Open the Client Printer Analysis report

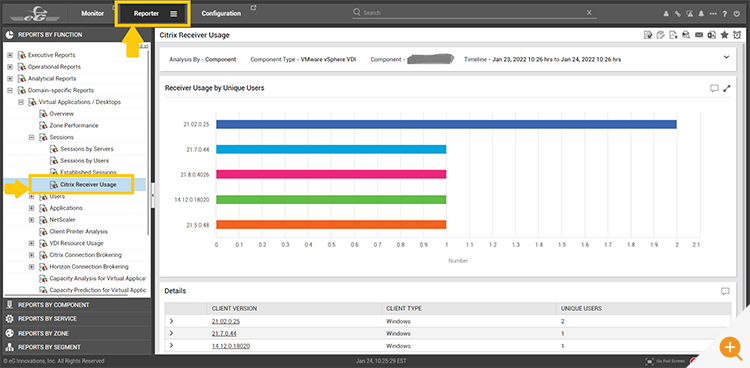point(78,232)
